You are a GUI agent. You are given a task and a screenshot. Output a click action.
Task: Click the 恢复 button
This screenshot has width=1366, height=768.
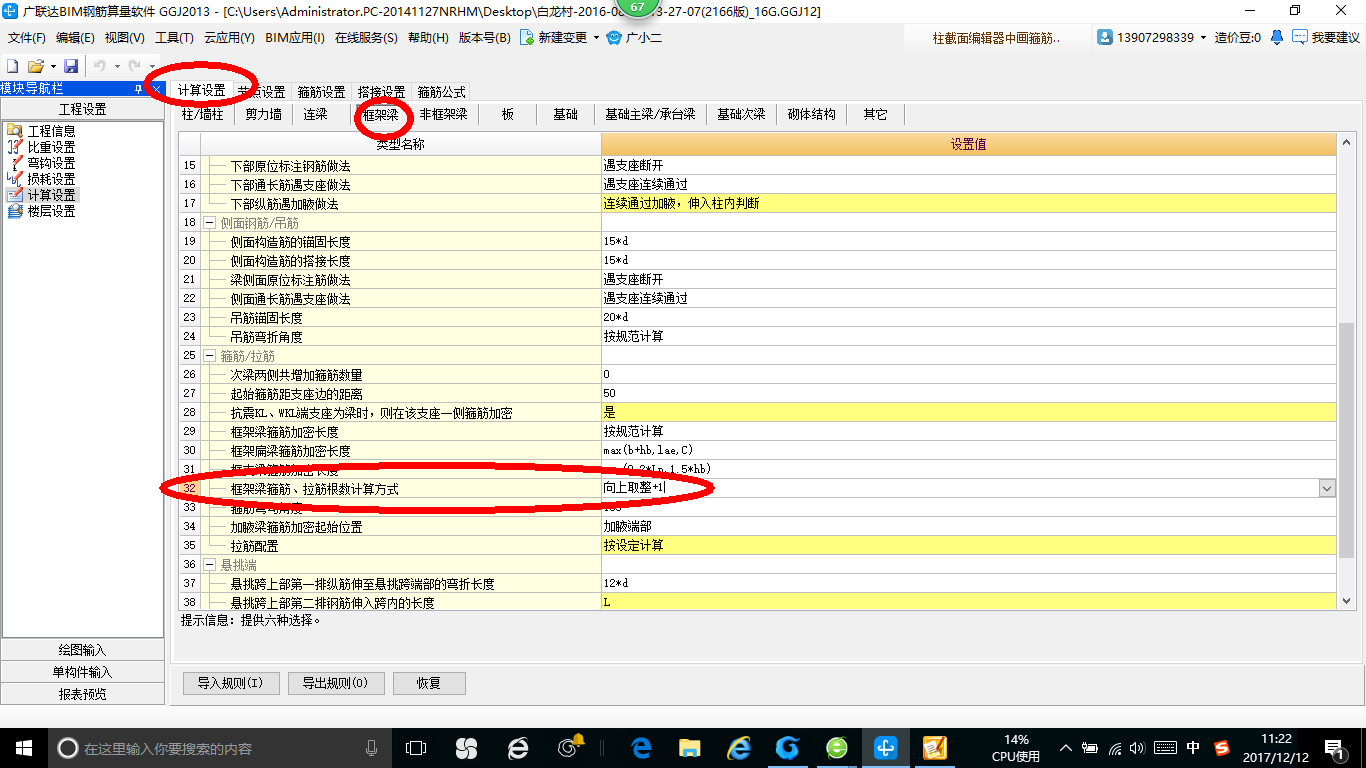[429, 683]
